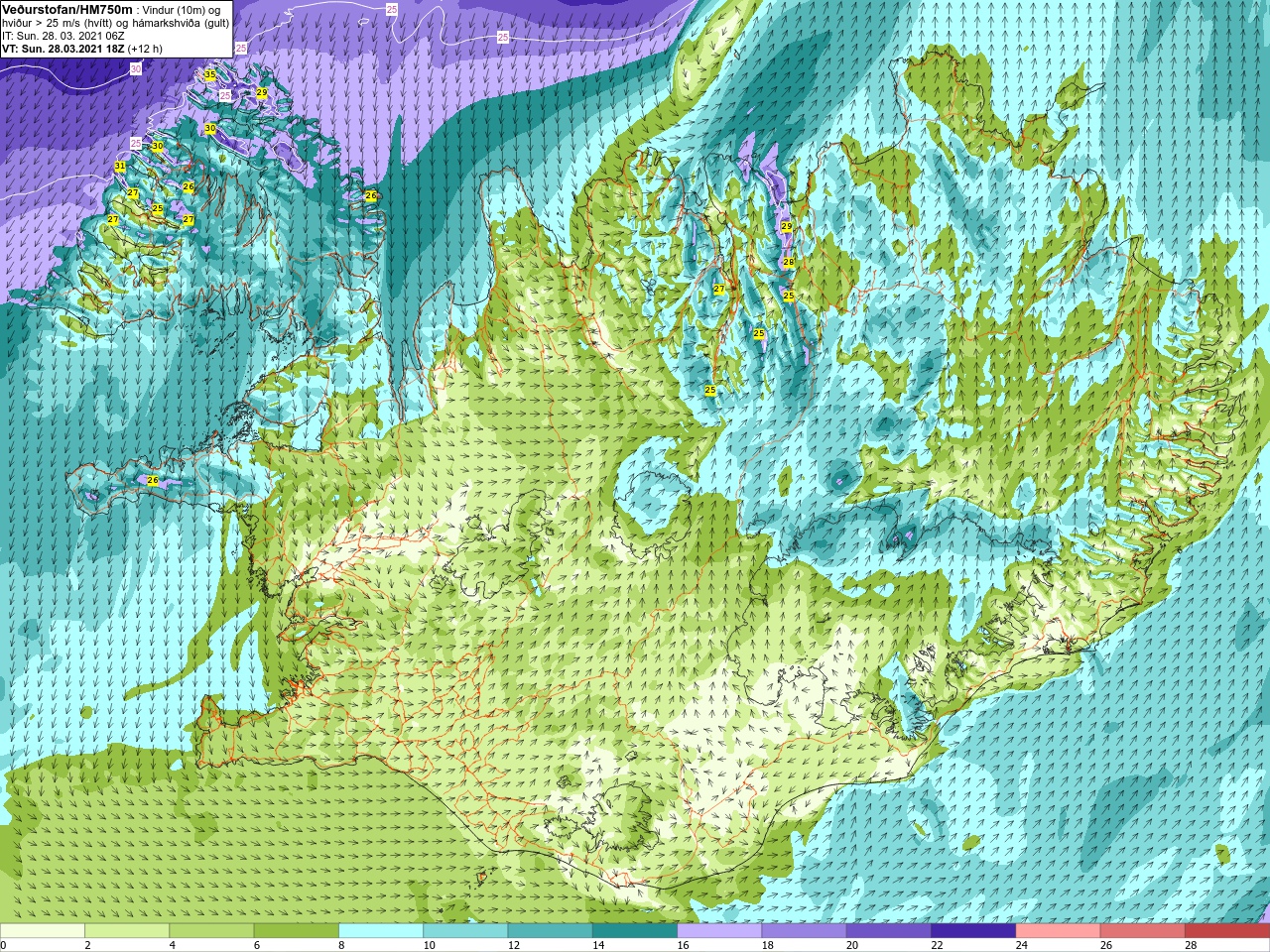This screenshot has height=952, width=1270.
Task: Select the bottom color scale tick label 26
Action: tap(1106, 945)
